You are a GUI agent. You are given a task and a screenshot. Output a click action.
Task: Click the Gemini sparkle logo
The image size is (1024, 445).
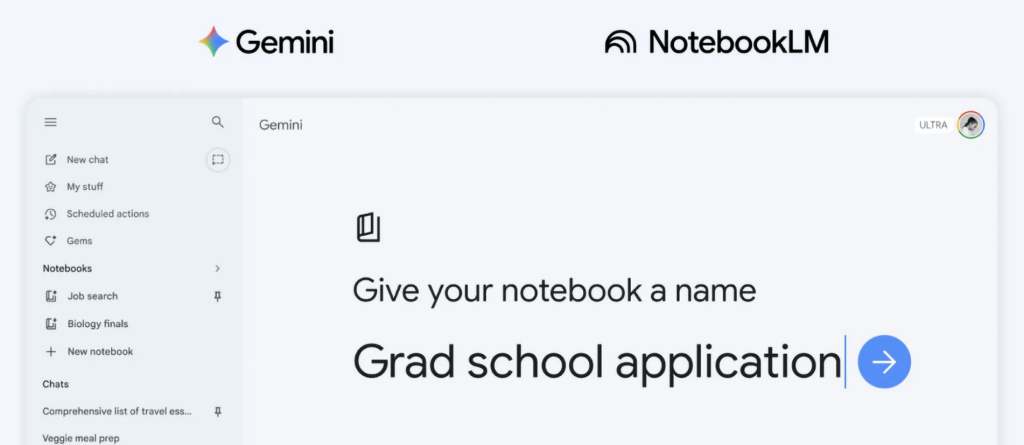tap(214, 42)
